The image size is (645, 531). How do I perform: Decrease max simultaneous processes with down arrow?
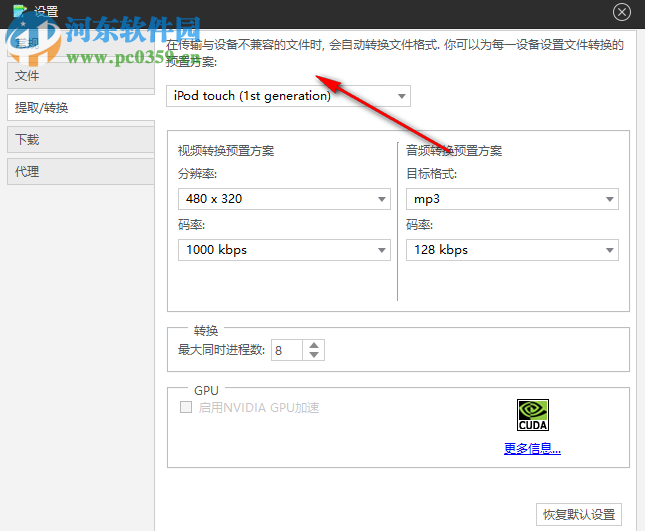coord(314,355)
